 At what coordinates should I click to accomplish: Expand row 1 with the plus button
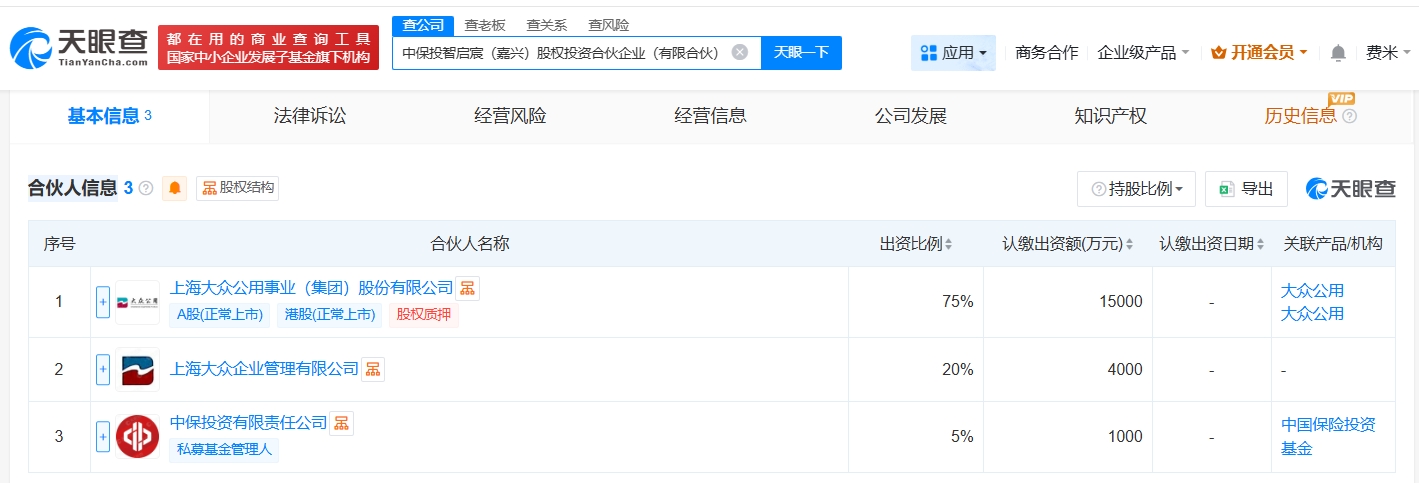click(x=103, y=302)
